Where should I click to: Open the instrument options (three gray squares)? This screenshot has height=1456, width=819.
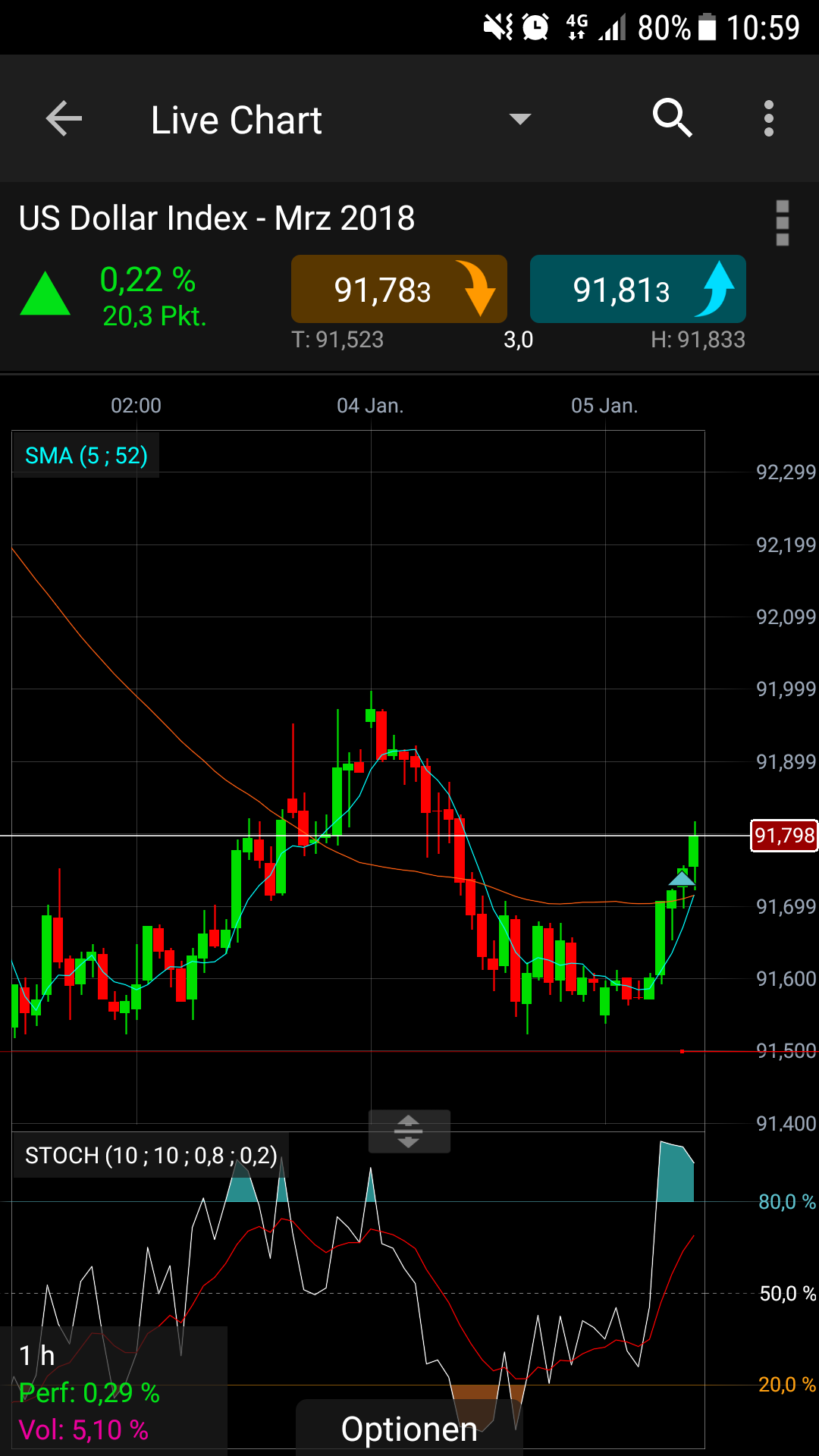[783, 223]
